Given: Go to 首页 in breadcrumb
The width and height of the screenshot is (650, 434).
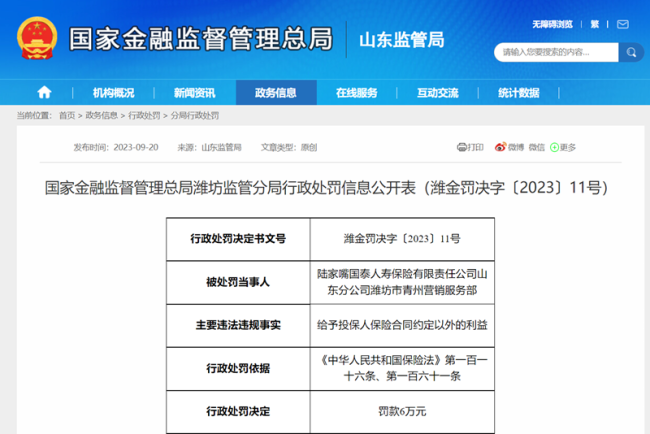Looking at the screenshot, I should pyautogui.click(x=67, y=116).
